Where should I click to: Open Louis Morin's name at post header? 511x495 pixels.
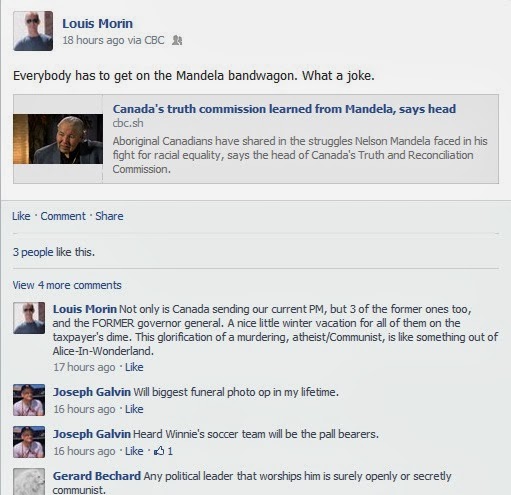(98, 23)
